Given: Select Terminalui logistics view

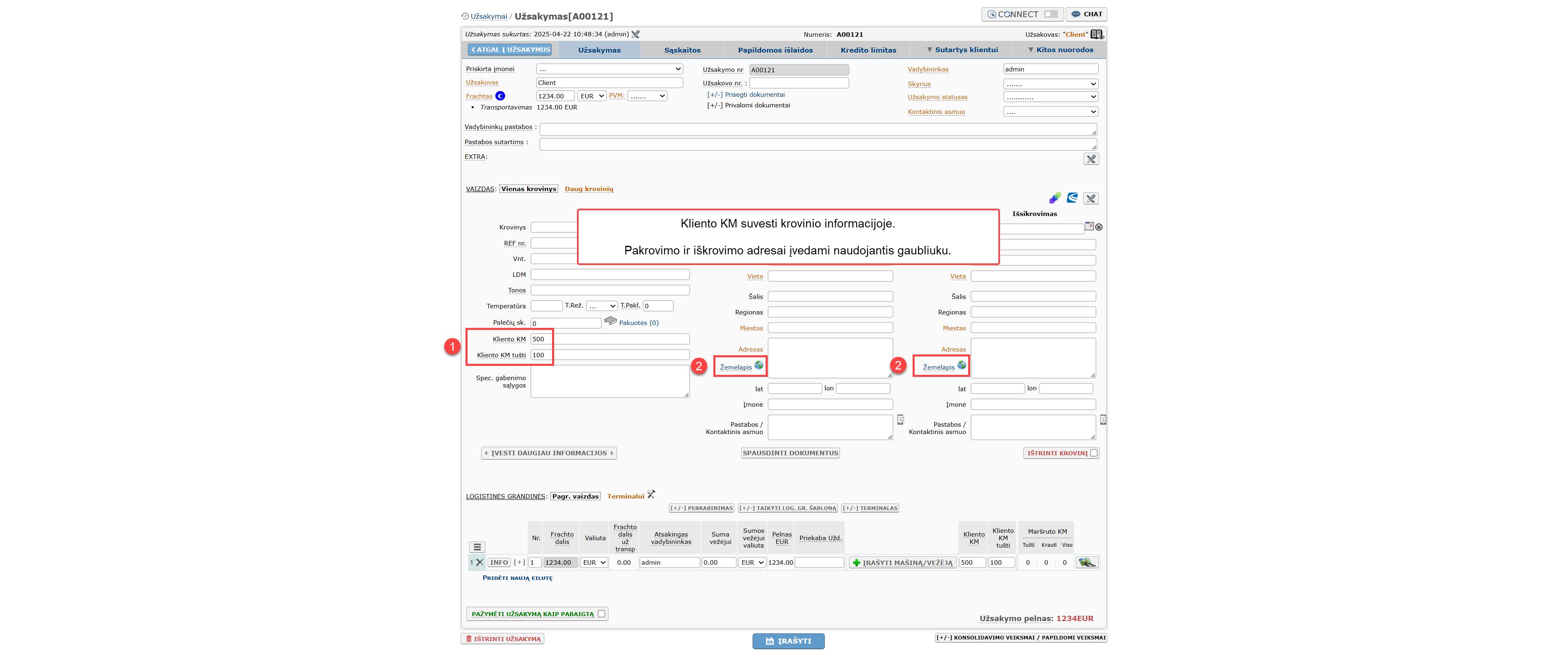Looking at the screenshot, I should tap(625, 497).
